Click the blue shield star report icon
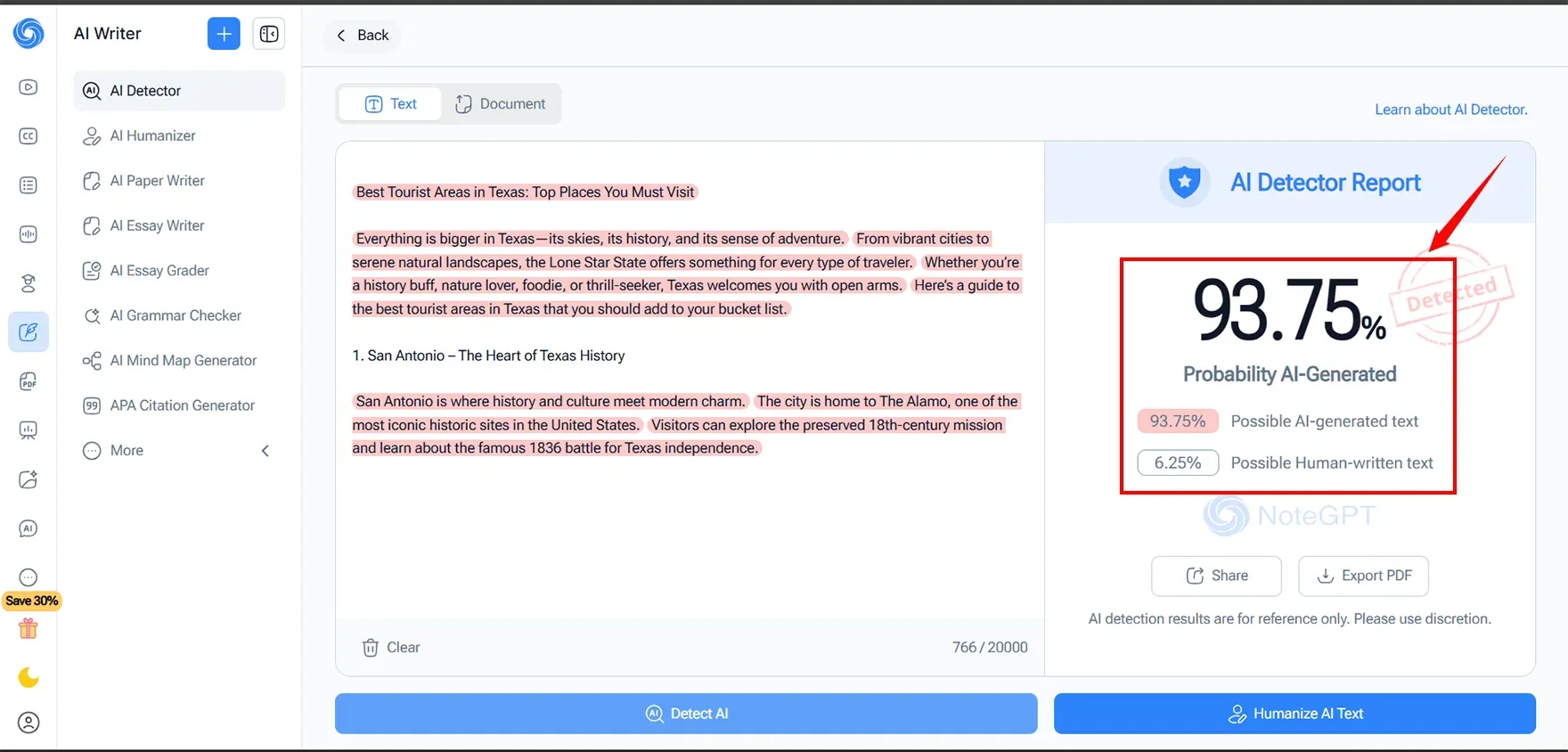The width and height of the screenshot is (1568, 752). pyautogui.click(x=1185, y=183)
